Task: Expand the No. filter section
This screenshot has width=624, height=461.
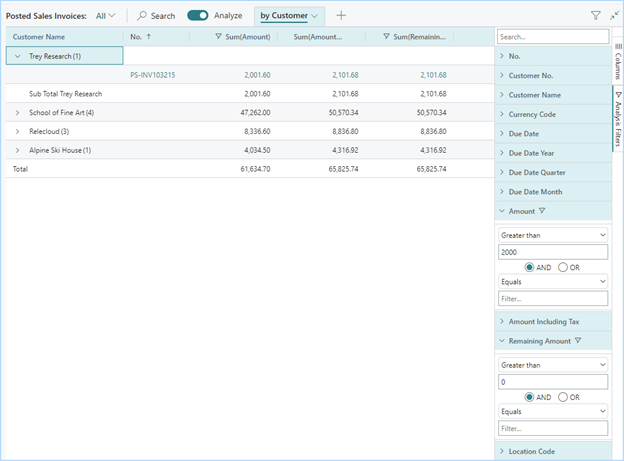Action: click(553, 56)
